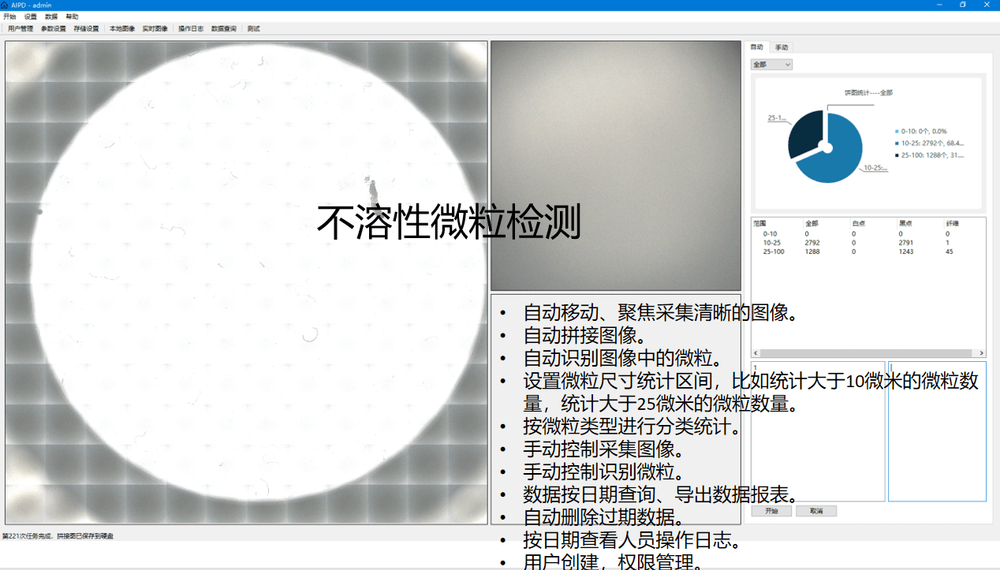The image size is (1000, 570).
Task: Click the 测试 toolbar item
Action: coord(253,29)
